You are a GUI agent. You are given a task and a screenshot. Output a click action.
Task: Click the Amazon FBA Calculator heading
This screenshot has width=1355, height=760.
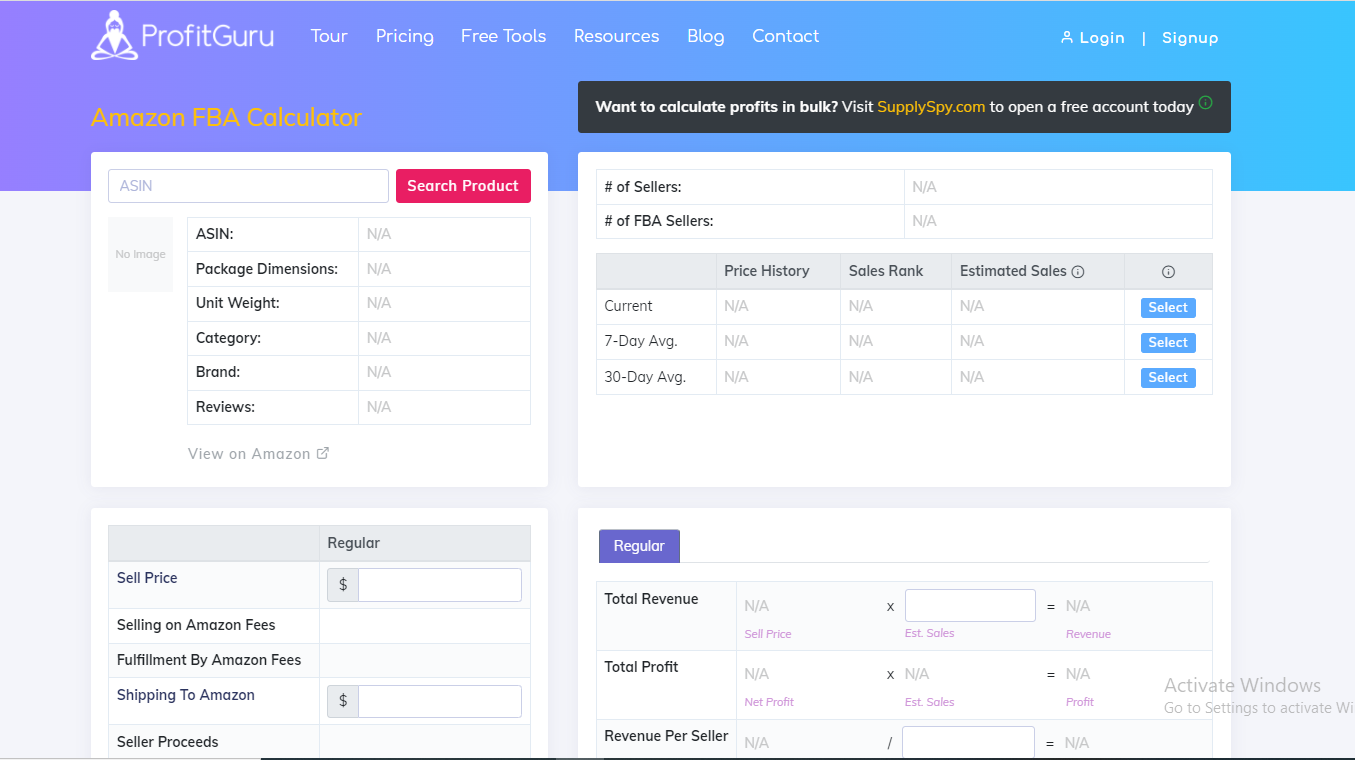(226, 117)
